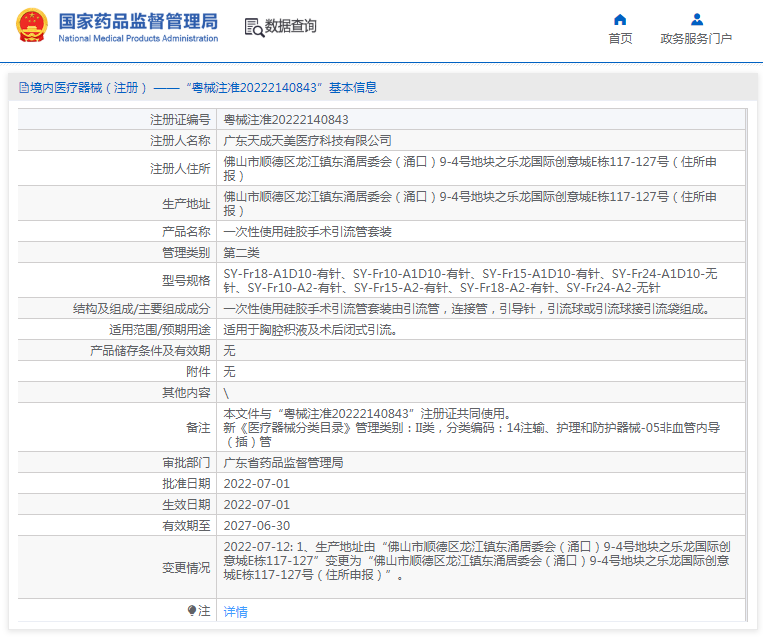Click expiry date 2027-06-30
The image size is (763, 640).
[x=256, y=526]
